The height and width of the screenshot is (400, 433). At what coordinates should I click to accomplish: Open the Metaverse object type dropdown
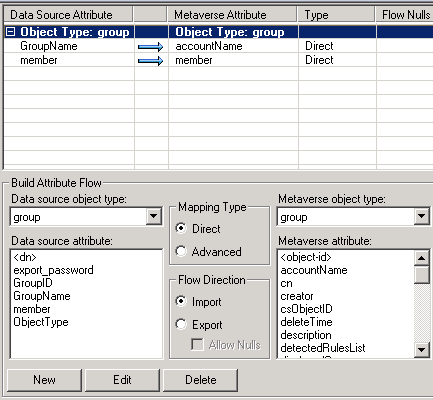[421, 216]
